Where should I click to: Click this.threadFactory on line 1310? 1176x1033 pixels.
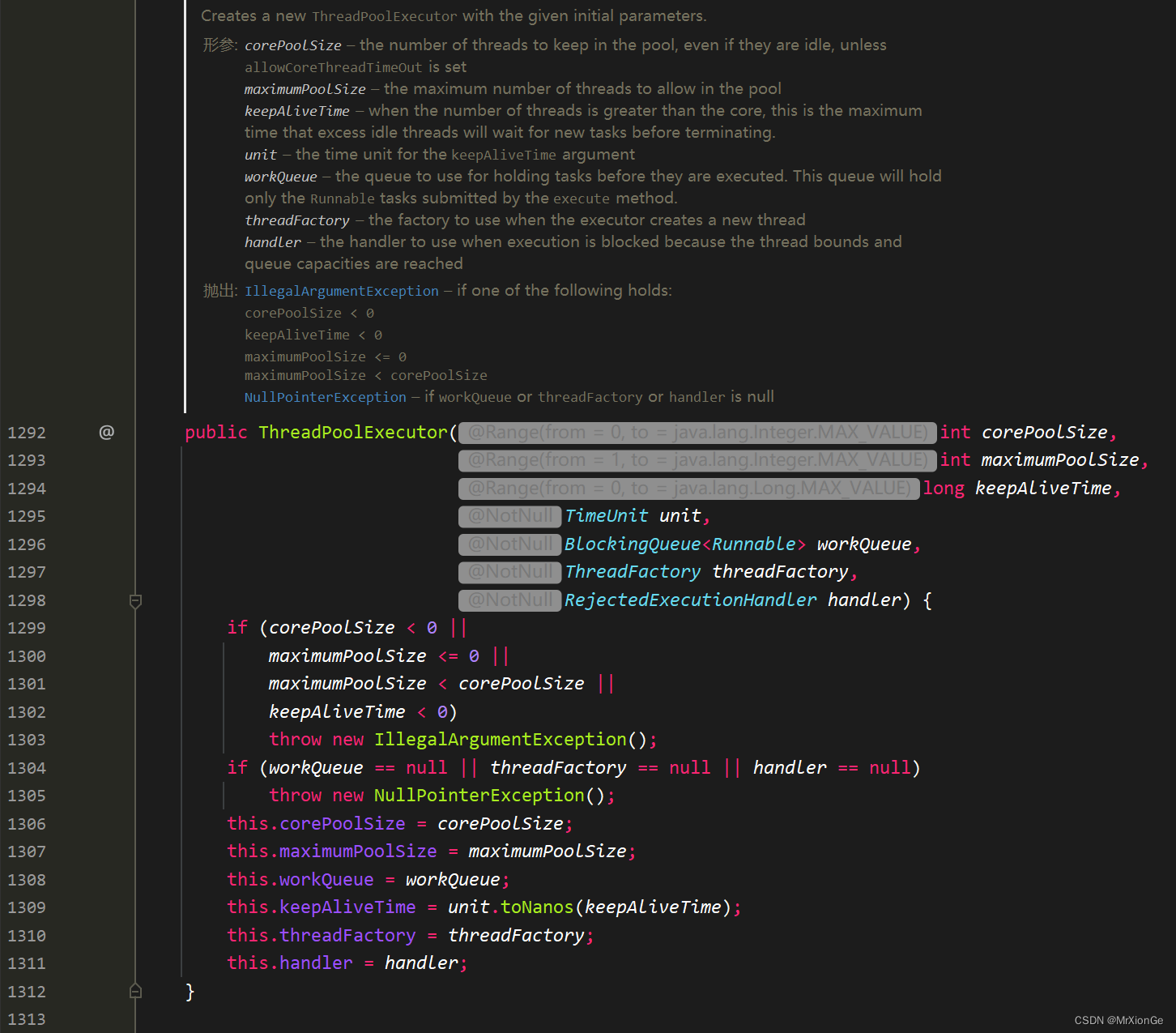coord(322,936)
